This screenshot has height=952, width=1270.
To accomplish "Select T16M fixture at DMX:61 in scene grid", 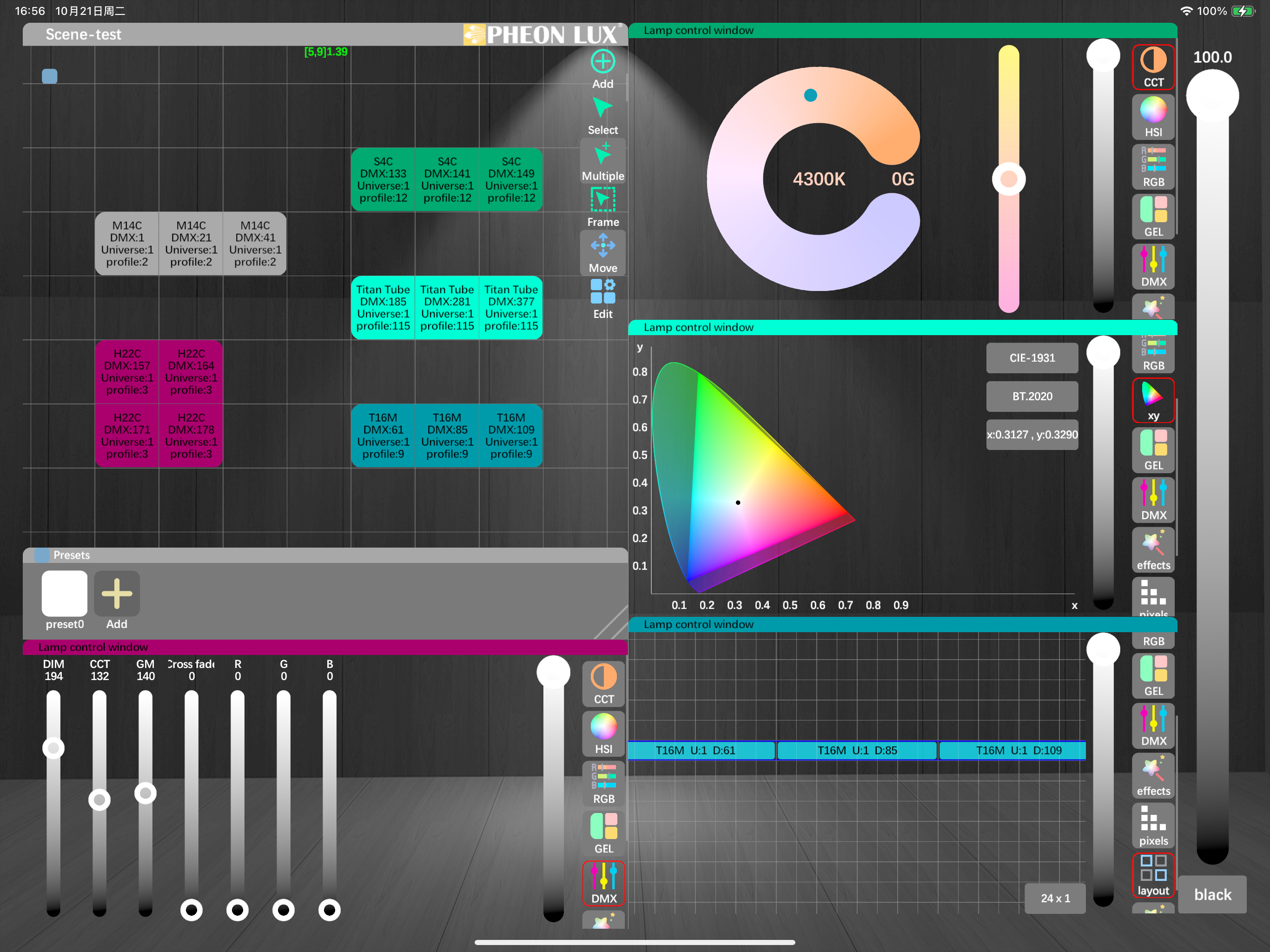I will click(x=383, y=436).
